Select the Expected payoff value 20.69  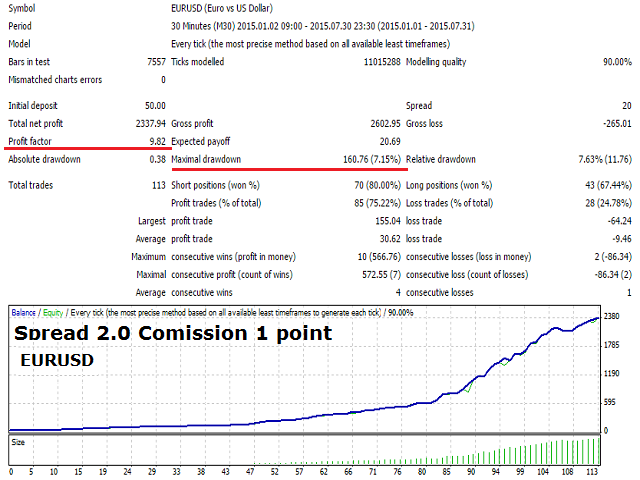(x=390, y=142)
